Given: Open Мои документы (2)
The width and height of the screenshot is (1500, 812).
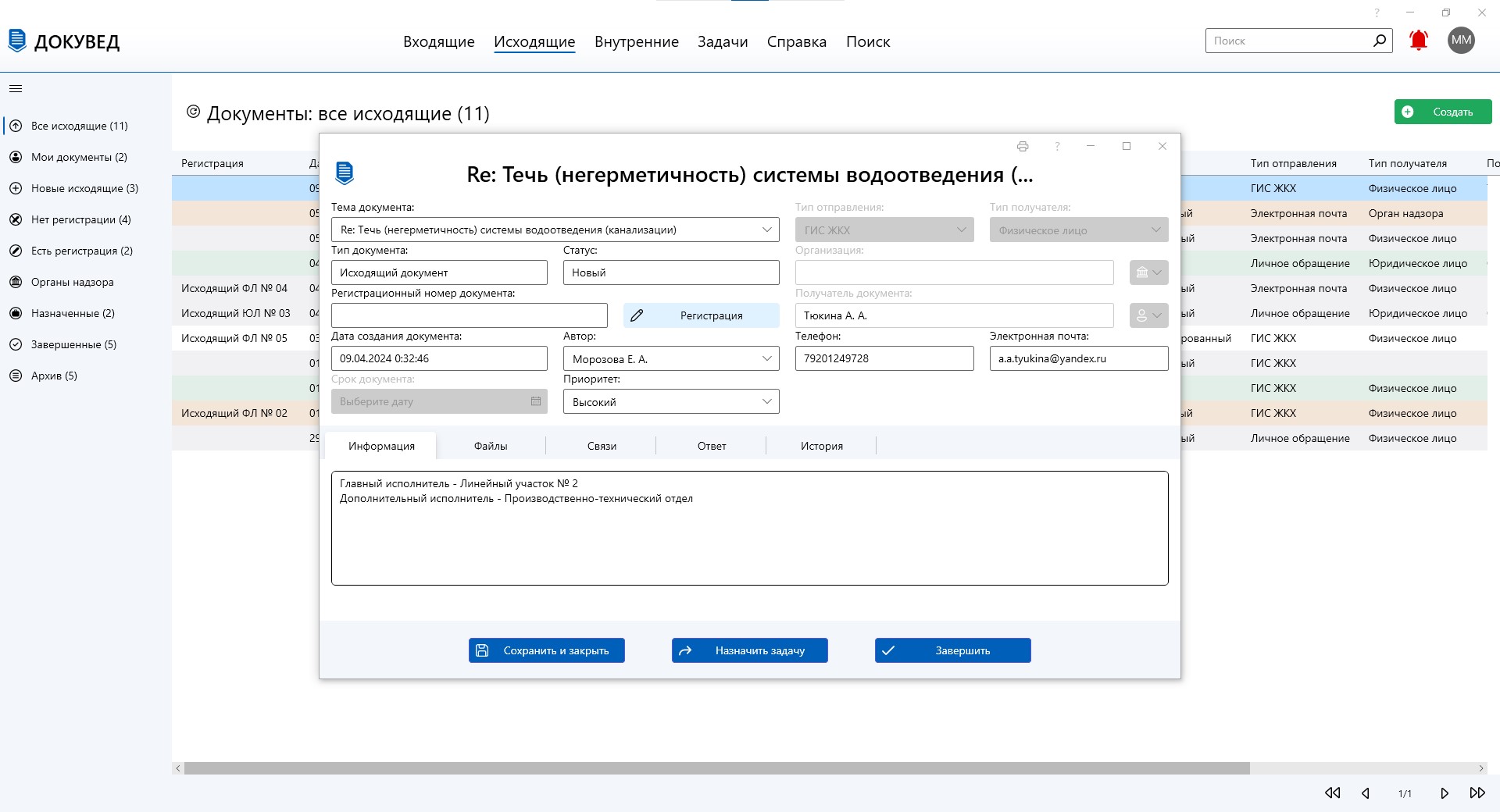Looking at the screenshot, I should (86, 157).
